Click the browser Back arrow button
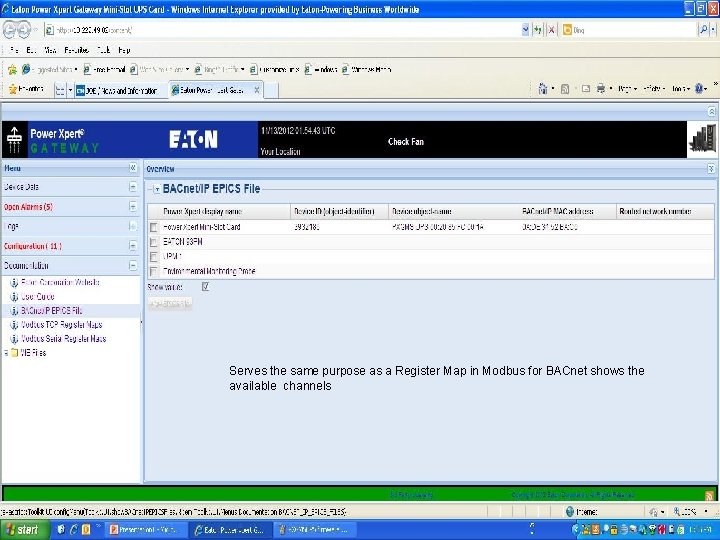Image resolution: width=720 pixels, height=540 pixels. pos(10,30)
